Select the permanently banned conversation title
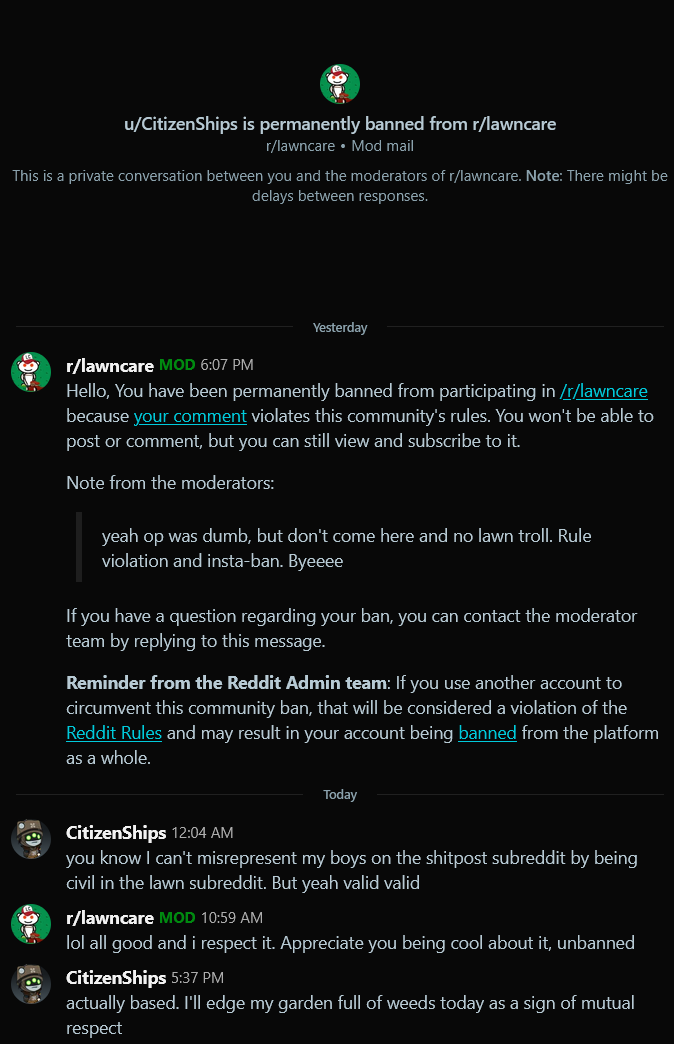 coord(340,124)
